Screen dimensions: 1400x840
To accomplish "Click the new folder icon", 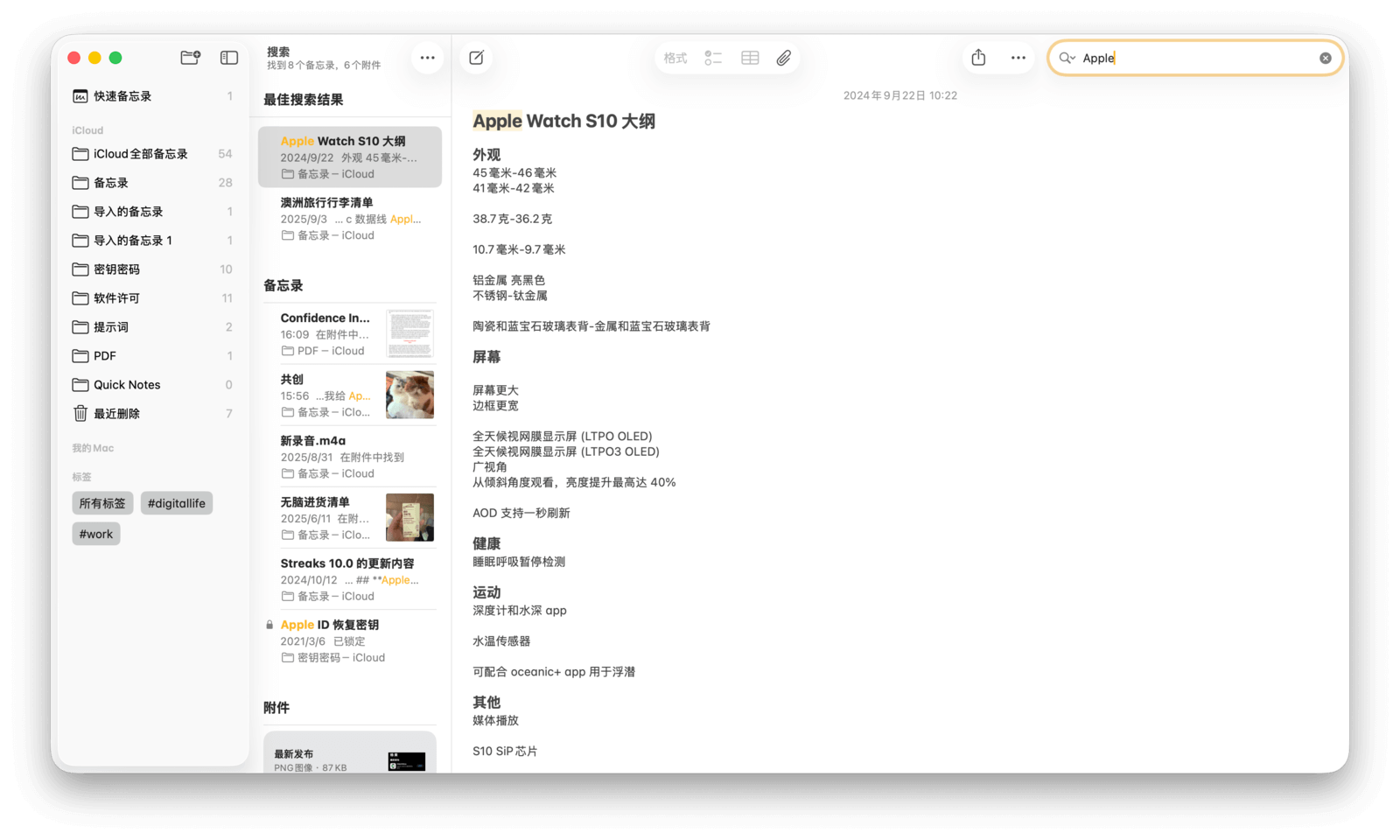I will point(190,58).
